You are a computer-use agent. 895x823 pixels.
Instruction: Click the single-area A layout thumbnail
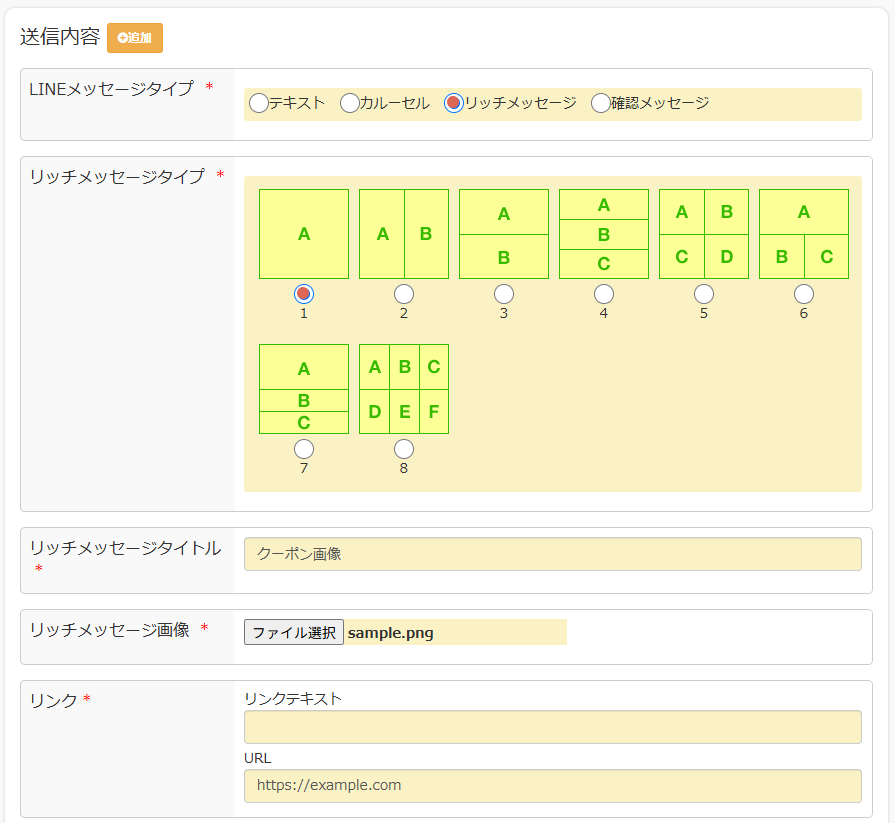point(304,234)
